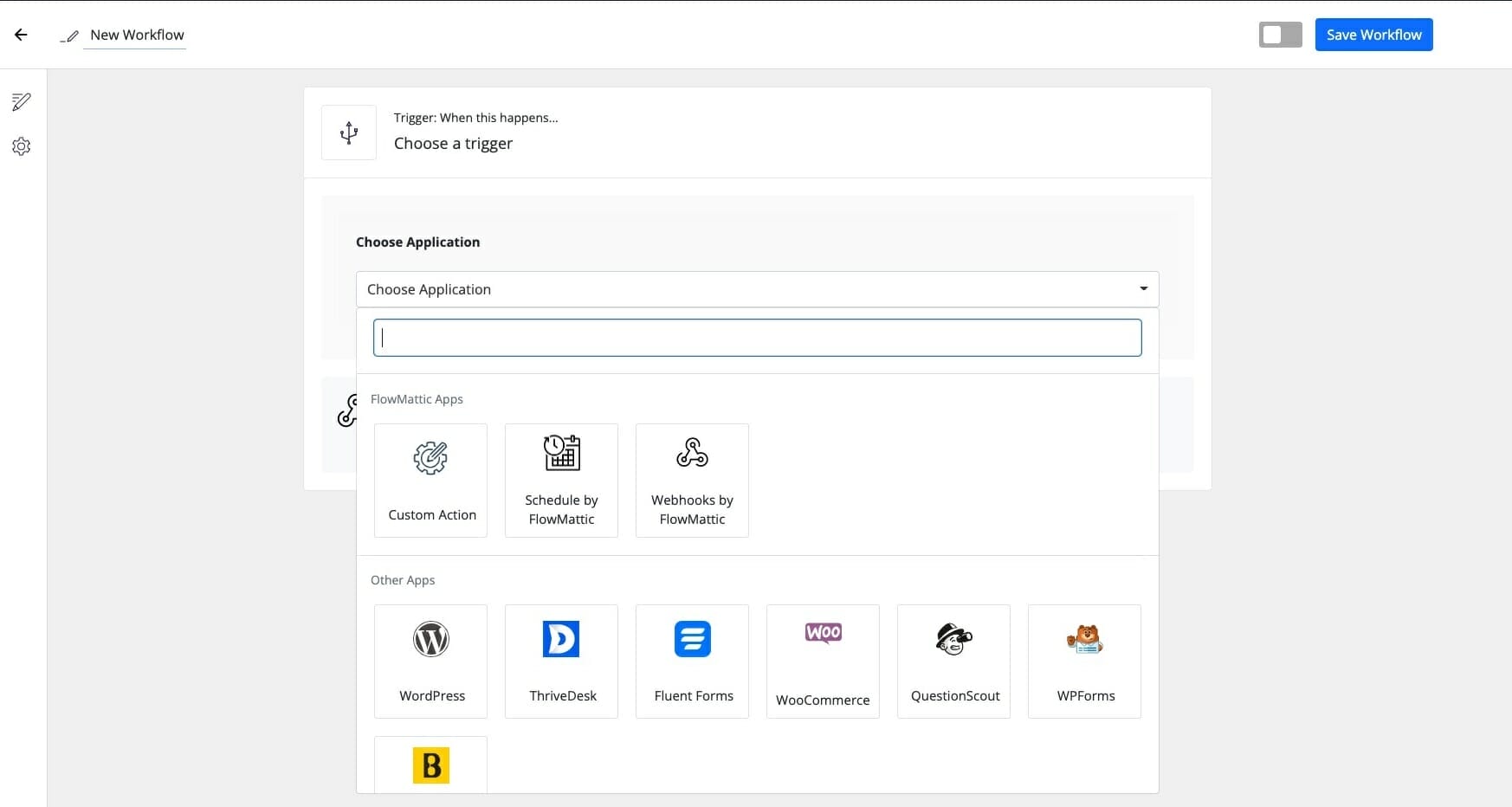Choose the WordPress application
The image size is (1512, 807).
pos(430,662)
